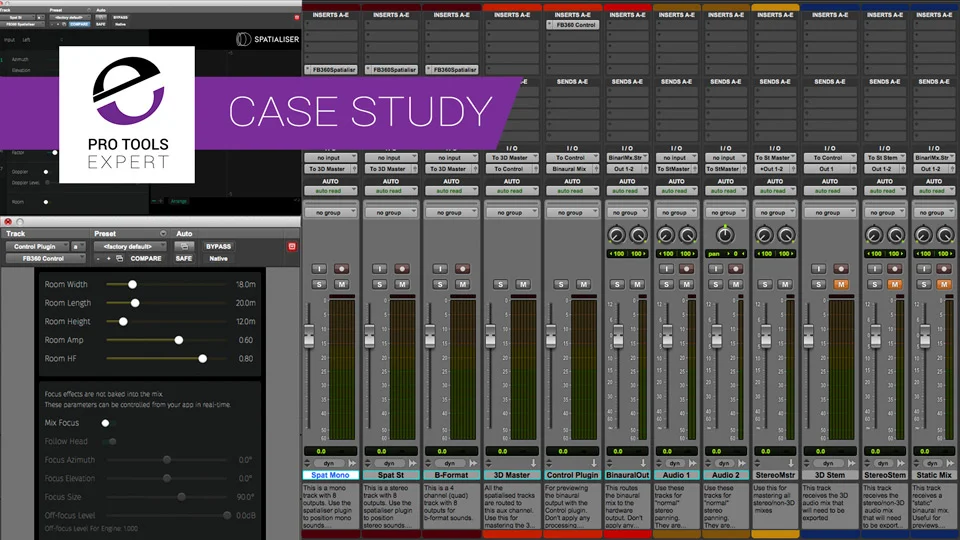Click the Native button

point(219,258)
